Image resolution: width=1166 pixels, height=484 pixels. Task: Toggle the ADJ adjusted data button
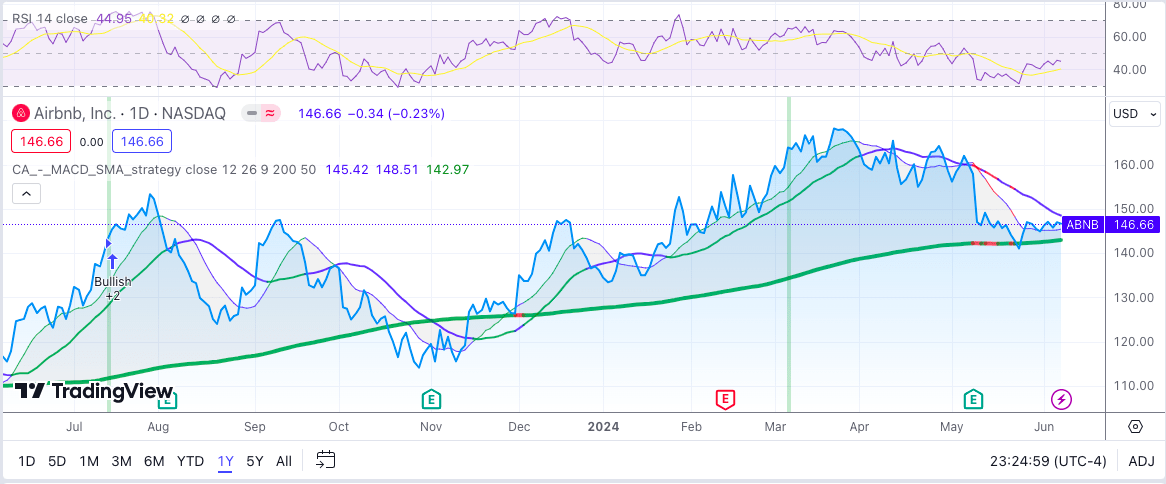pos(1141,461)
